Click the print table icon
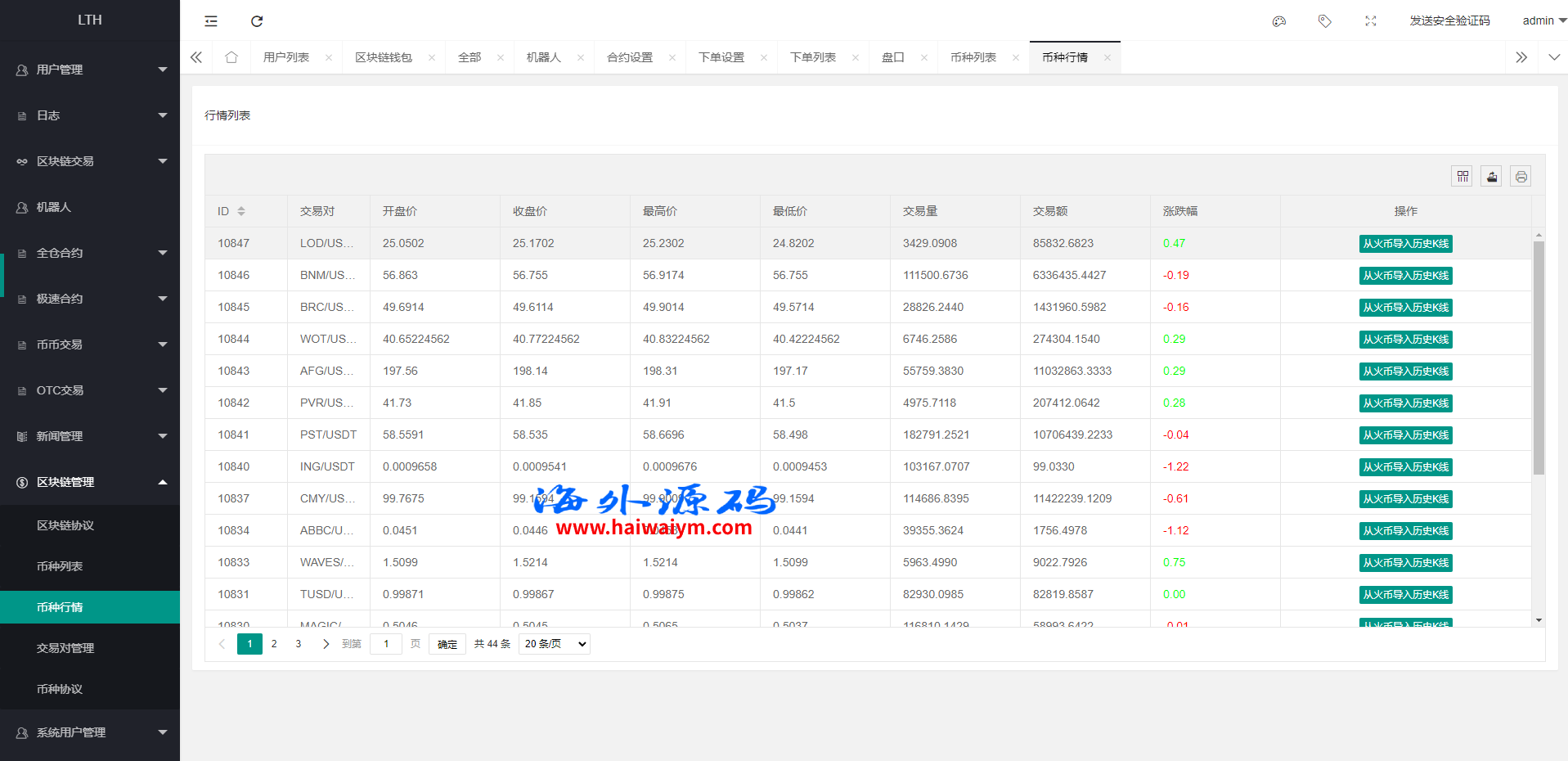 [x=1521, y=176]
